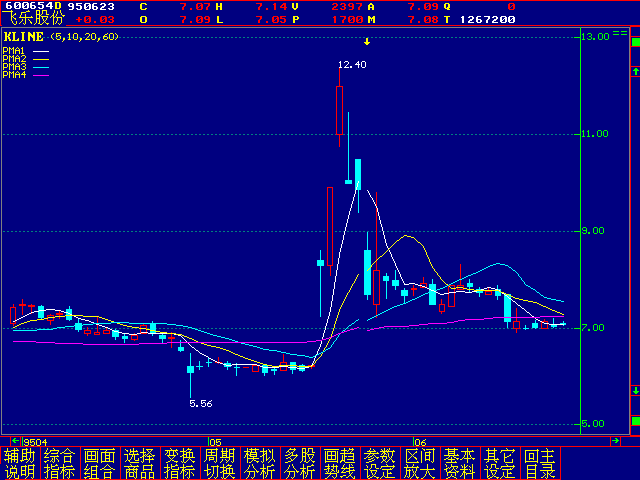Click 选择商品 to choose a stock

(x=140, y=463)
